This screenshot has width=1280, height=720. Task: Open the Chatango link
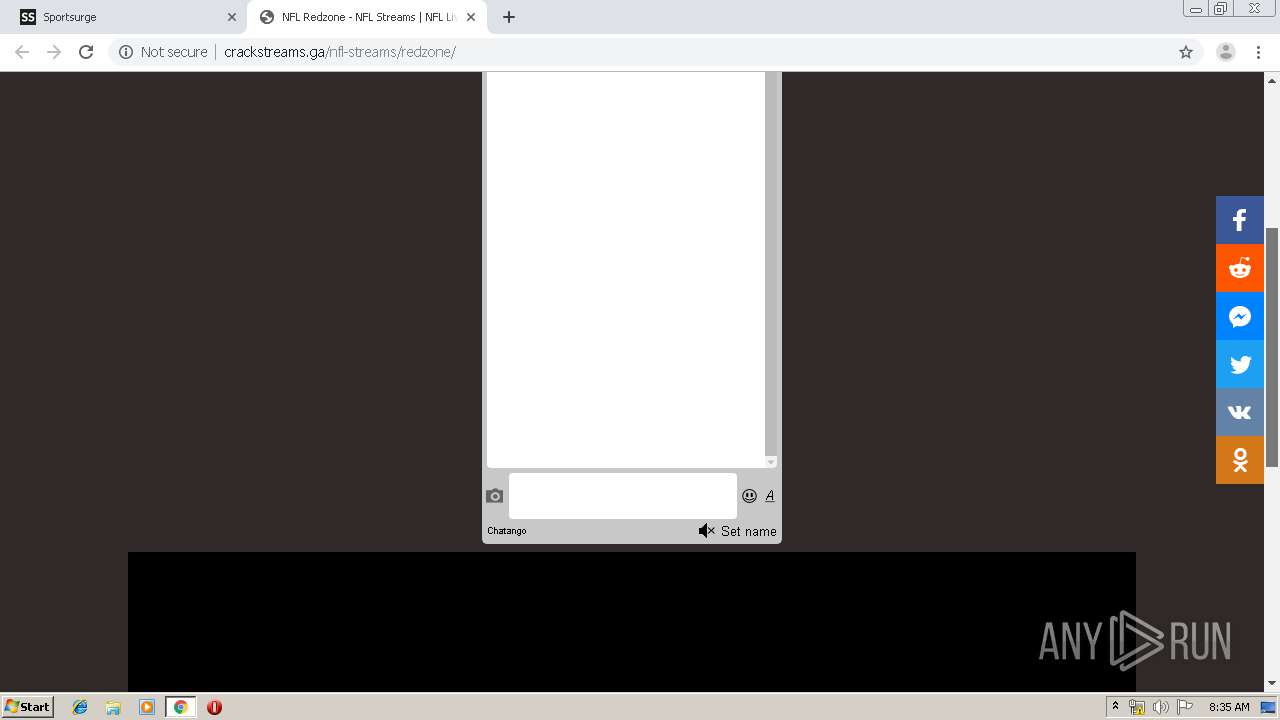pos(507,531)
